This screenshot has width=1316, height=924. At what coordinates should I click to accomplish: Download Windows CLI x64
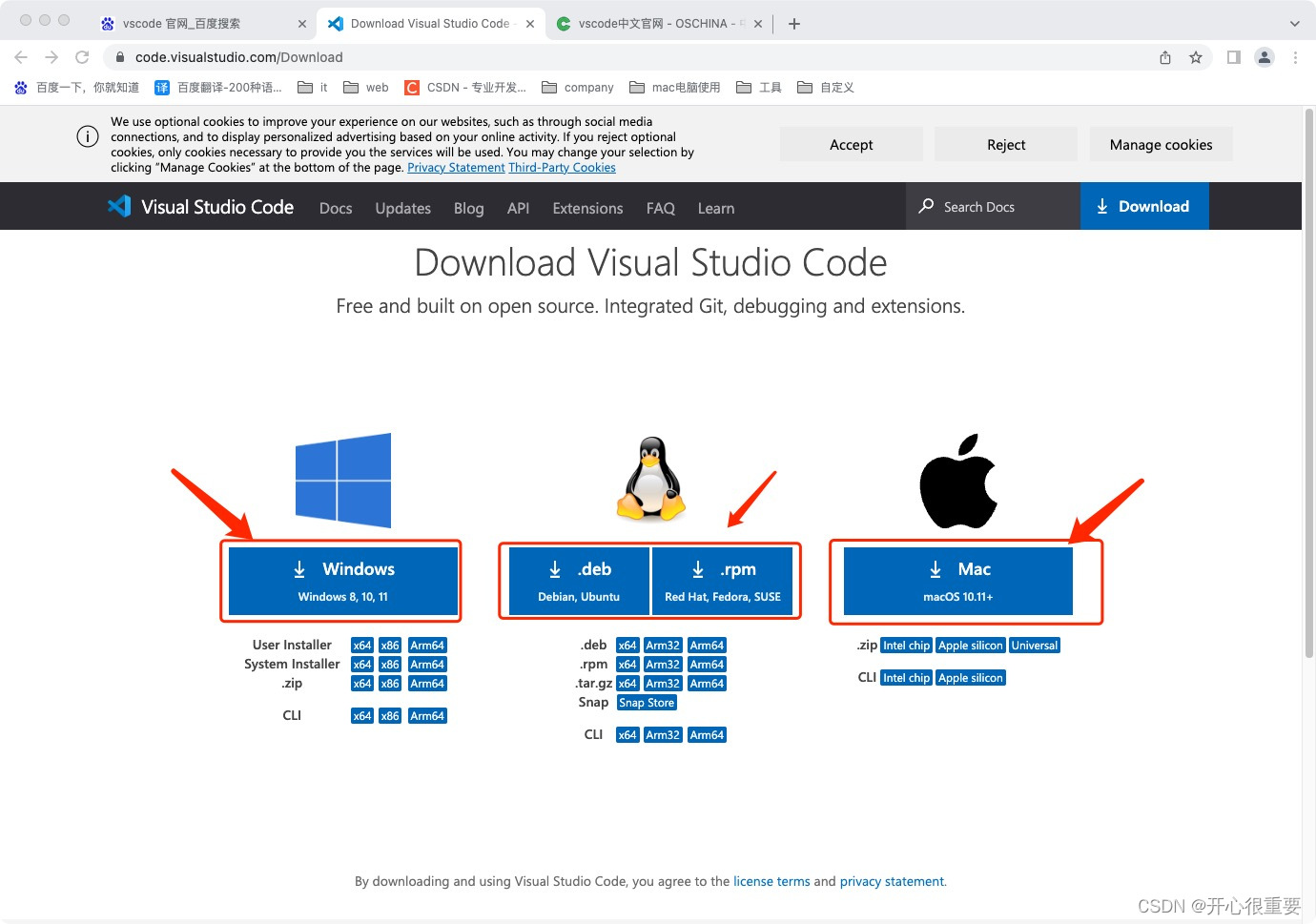362,716
